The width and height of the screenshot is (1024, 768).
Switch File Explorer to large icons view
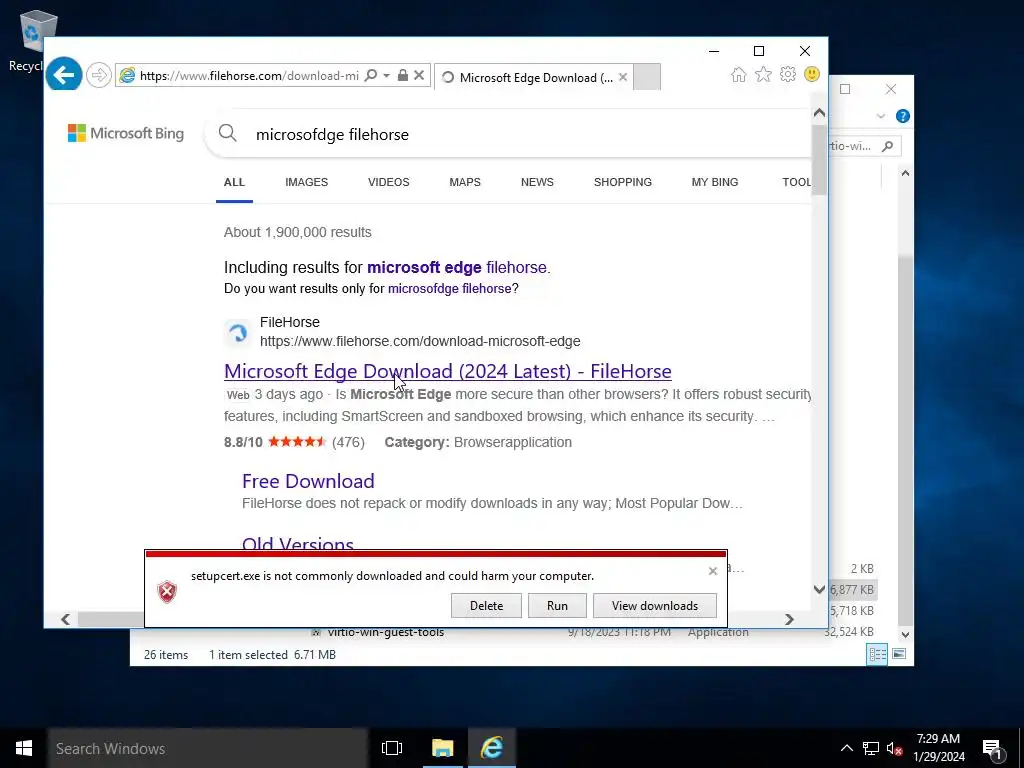[899, 654]
